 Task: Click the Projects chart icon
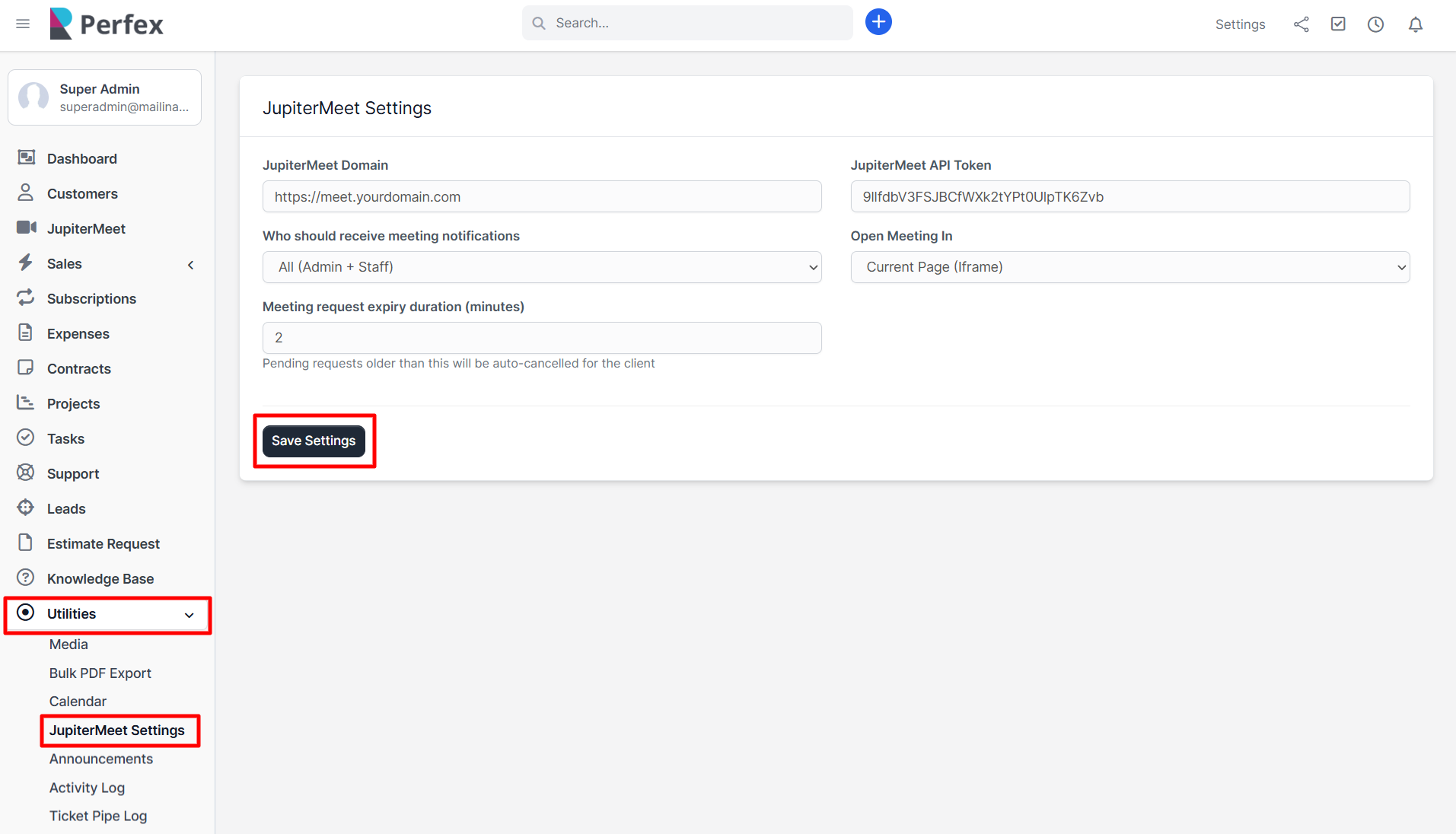point(26,403)
